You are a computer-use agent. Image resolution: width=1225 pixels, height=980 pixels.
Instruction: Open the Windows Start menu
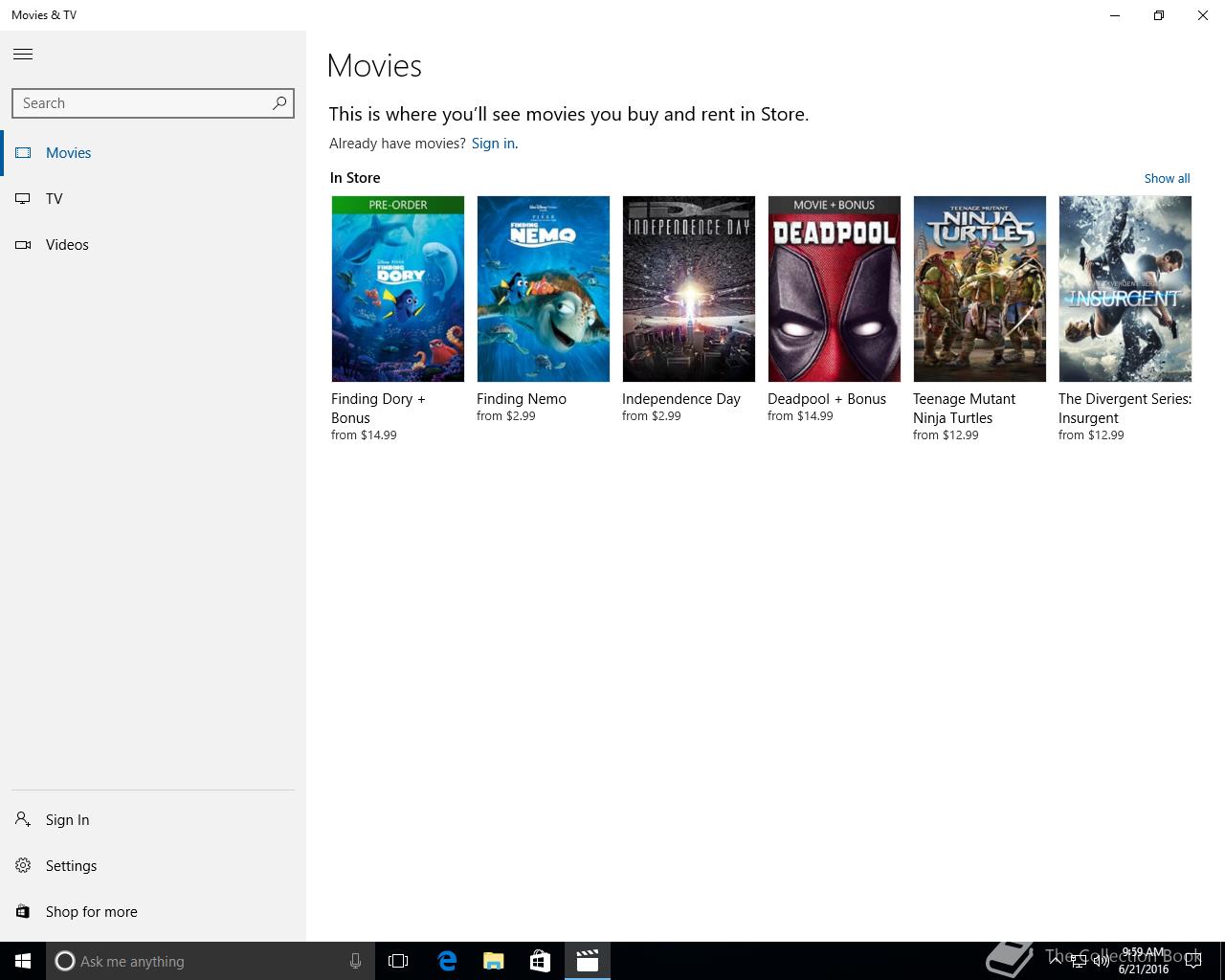click(x=23, y=961)
